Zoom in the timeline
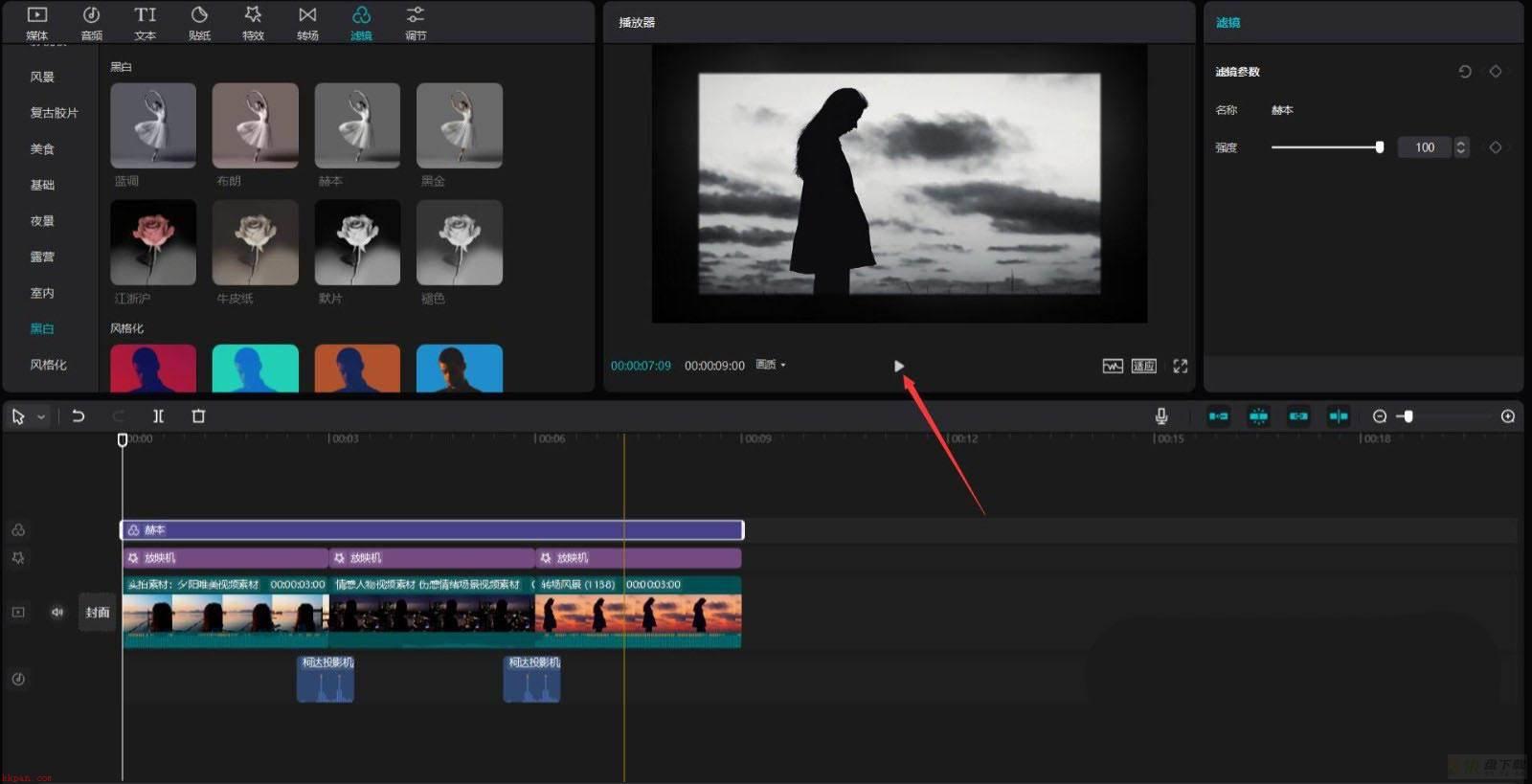Viewport: 1532px width, 784px height. tap(1508, 416)
